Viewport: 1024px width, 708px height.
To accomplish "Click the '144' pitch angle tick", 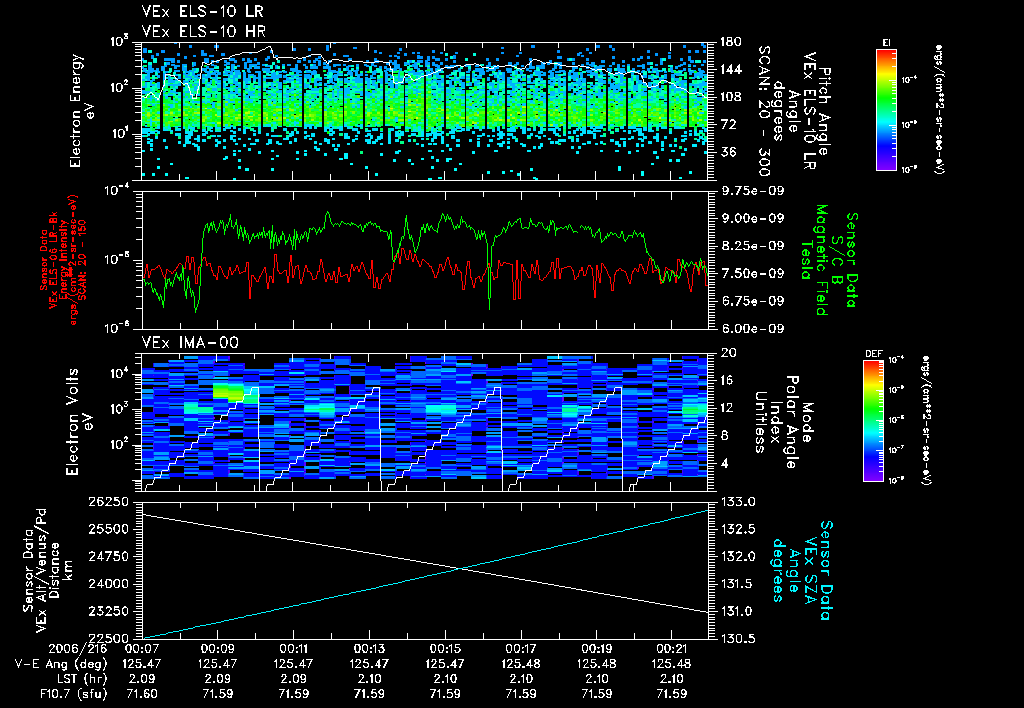I will [730, 69].
